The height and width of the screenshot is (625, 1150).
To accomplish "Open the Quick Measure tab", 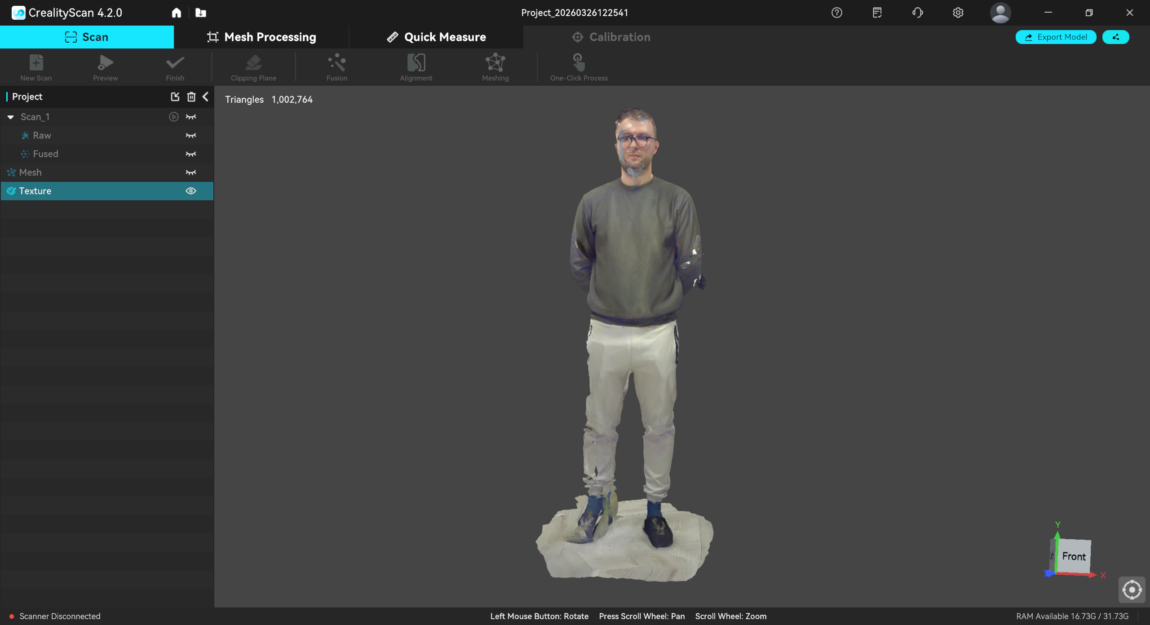I will pos(436,37).
